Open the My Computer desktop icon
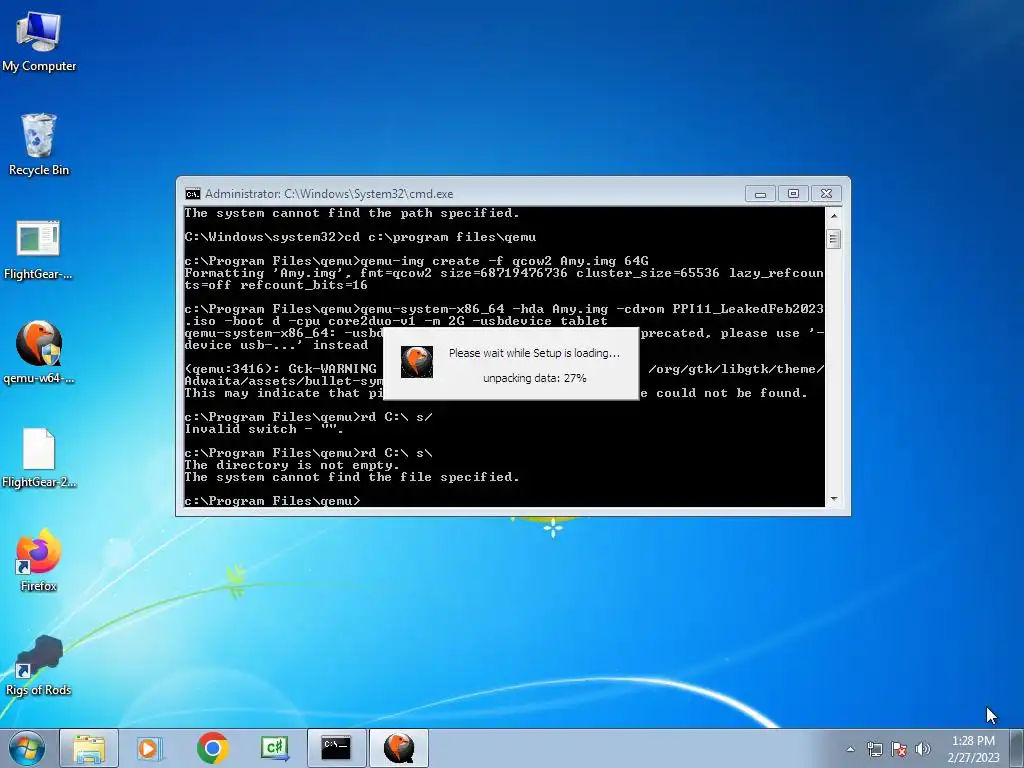Image resolution: width=1024 pixels, height=768 pixels. [39, 42]
